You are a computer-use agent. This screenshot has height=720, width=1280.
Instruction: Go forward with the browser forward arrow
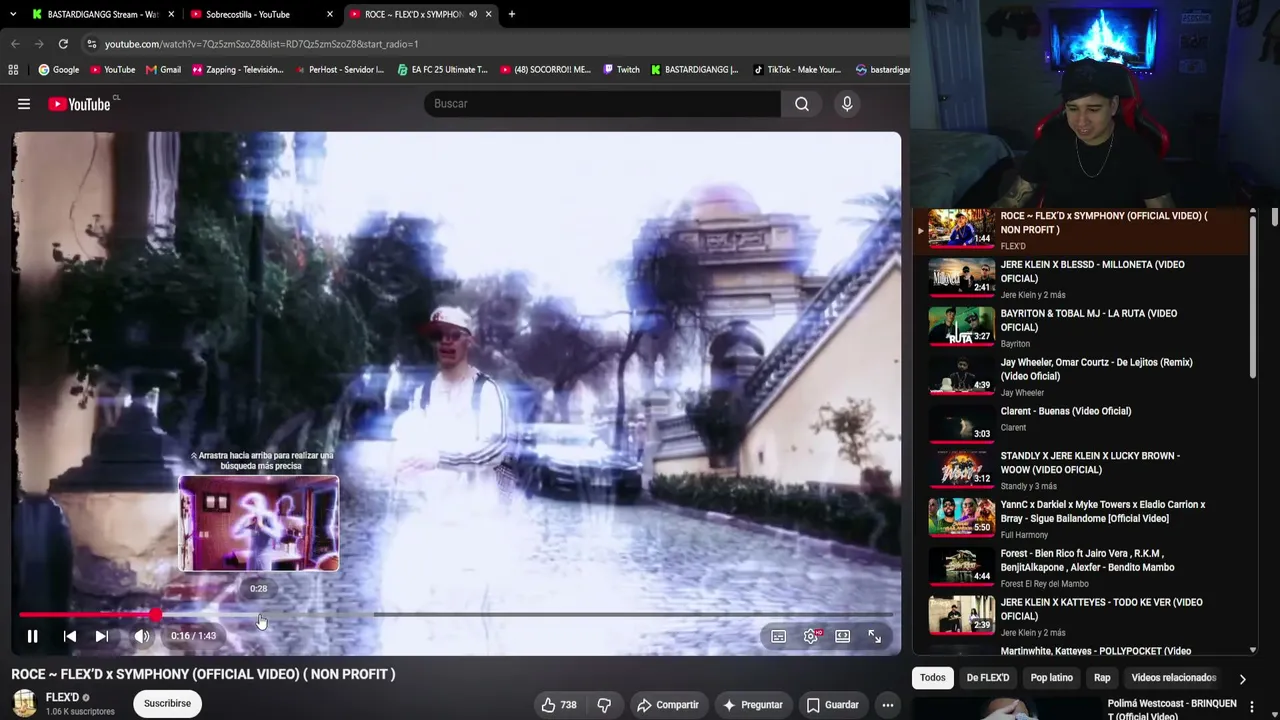click(x=39, y=44)
